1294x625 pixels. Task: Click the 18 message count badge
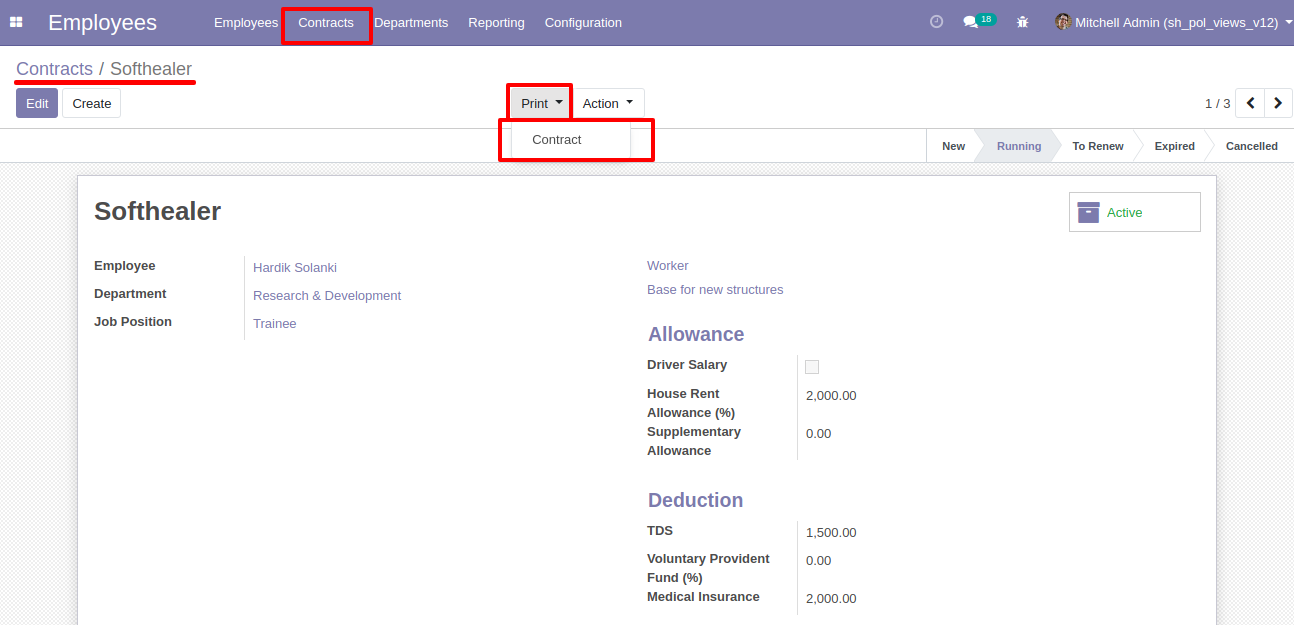987,19
